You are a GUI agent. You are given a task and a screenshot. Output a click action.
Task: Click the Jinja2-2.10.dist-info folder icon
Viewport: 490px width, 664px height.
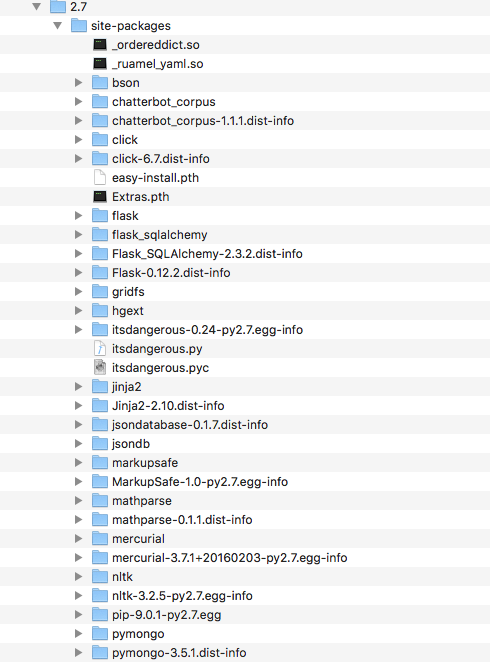100,405
